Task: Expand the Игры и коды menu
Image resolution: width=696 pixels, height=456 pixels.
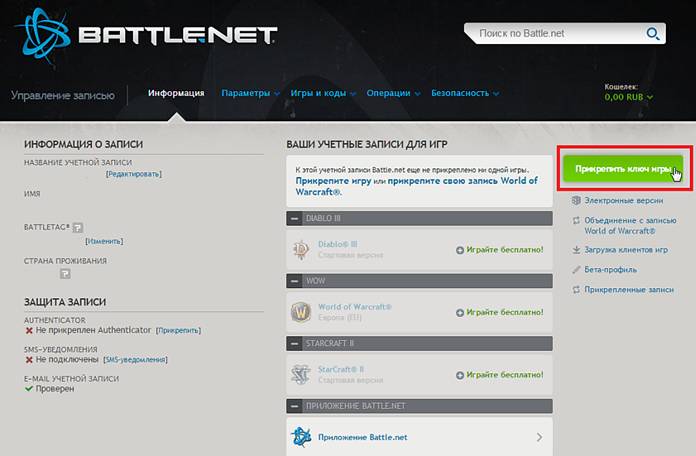Action: click(x=323, y=93)
